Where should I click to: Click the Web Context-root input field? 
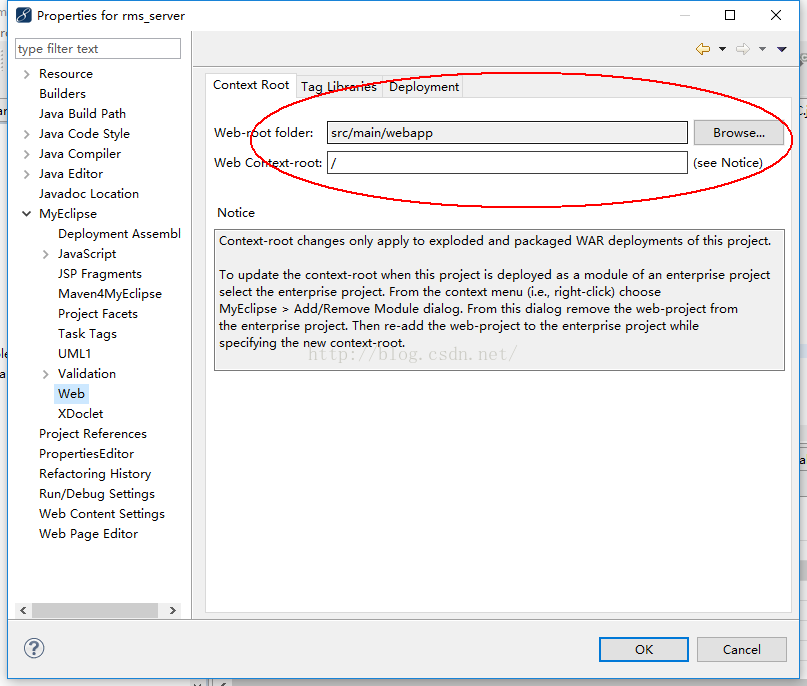point(507,163)
